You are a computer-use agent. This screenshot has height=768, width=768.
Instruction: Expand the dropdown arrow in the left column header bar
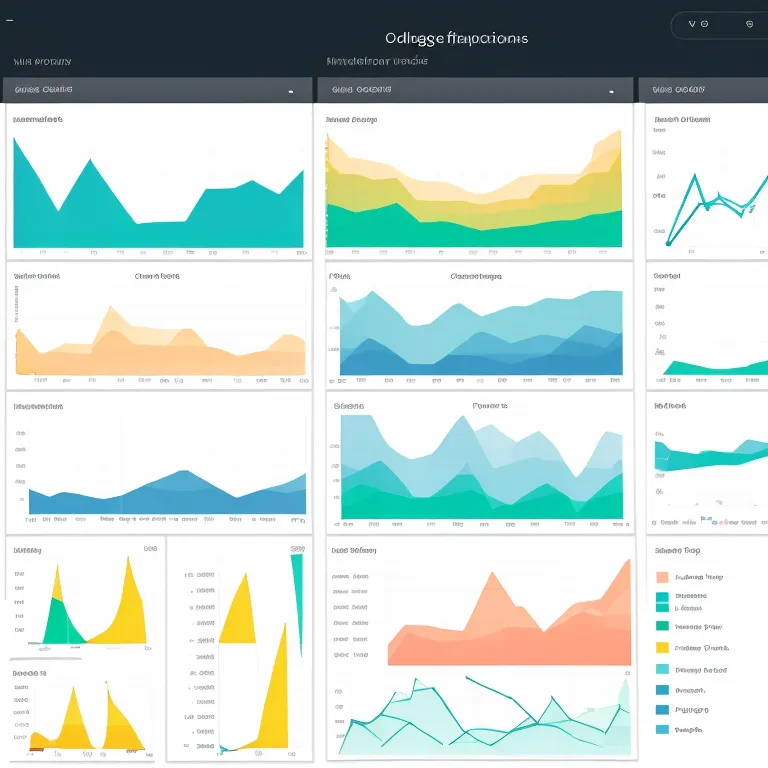(291, 91)
